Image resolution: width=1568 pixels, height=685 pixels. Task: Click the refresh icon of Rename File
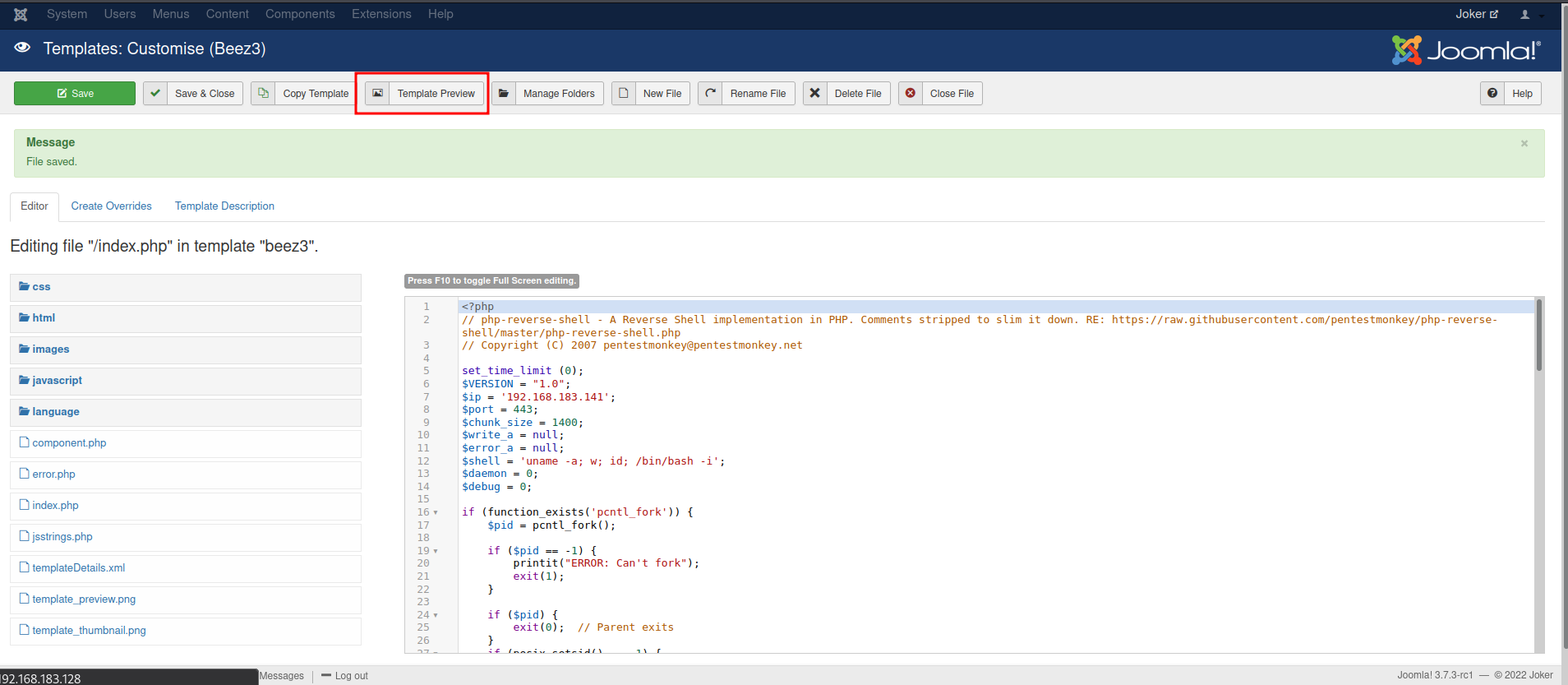pyautogui.click(x=710, y=93)
